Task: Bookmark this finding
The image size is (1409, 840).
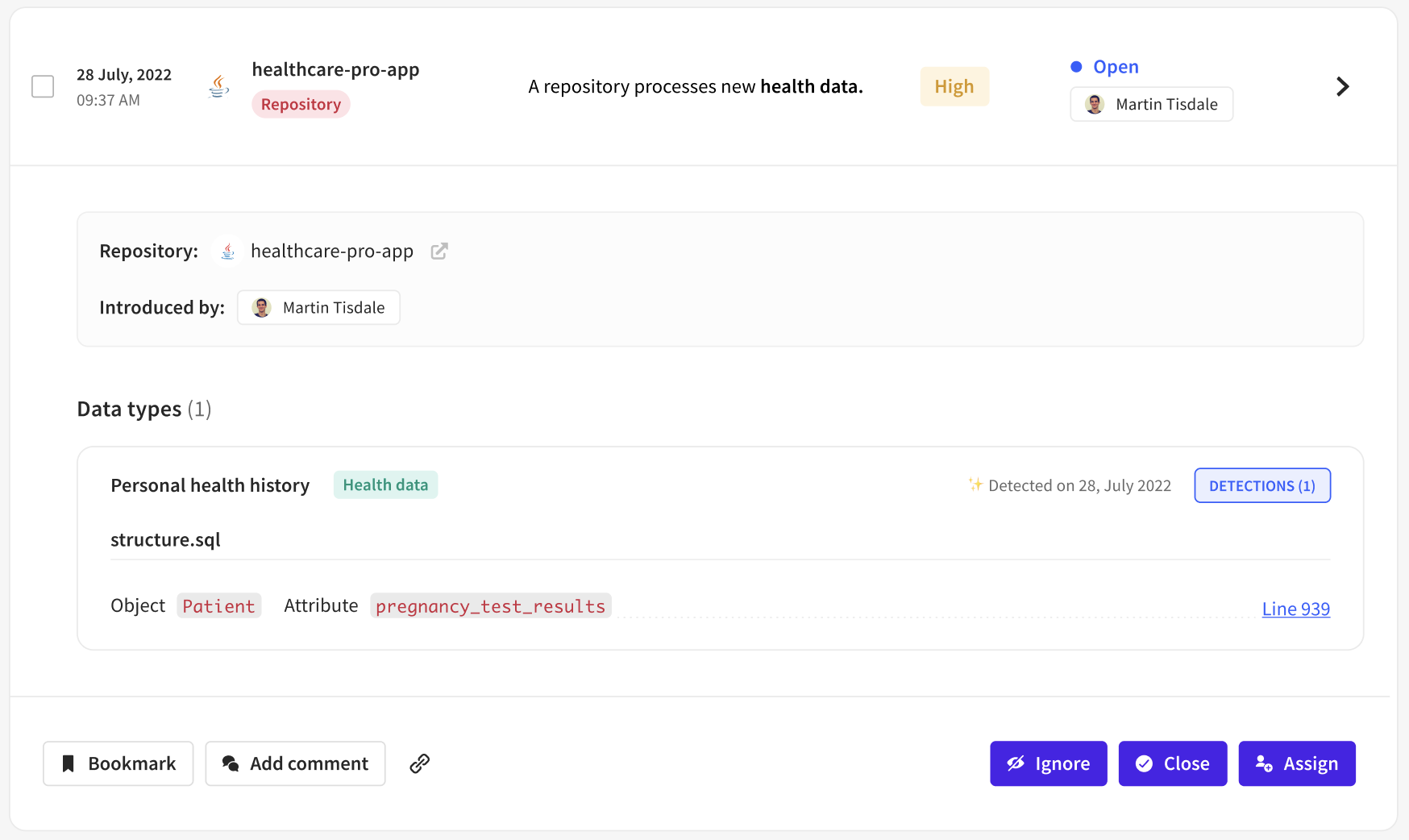Action: click(118, 763)
